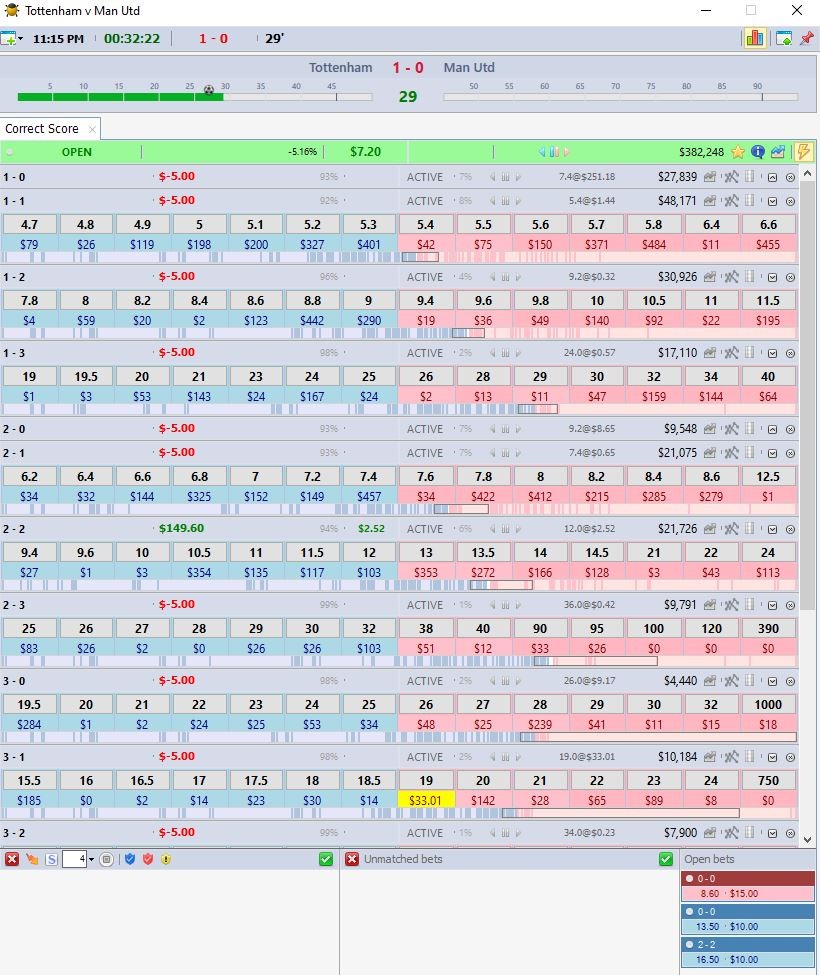Back 1 - 1 at odds 5.3
The width and height of the screenshot is (820, 975).
pyautogui.click(x=369, y=224)
